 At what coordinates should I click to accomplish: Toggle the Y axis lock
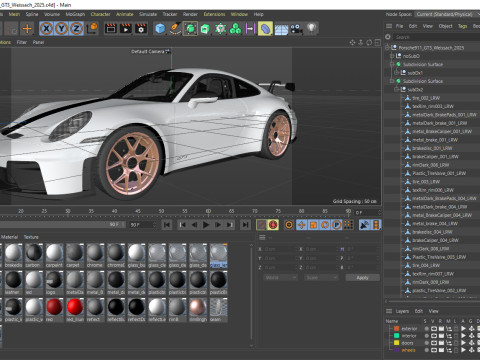coord(61,29)
